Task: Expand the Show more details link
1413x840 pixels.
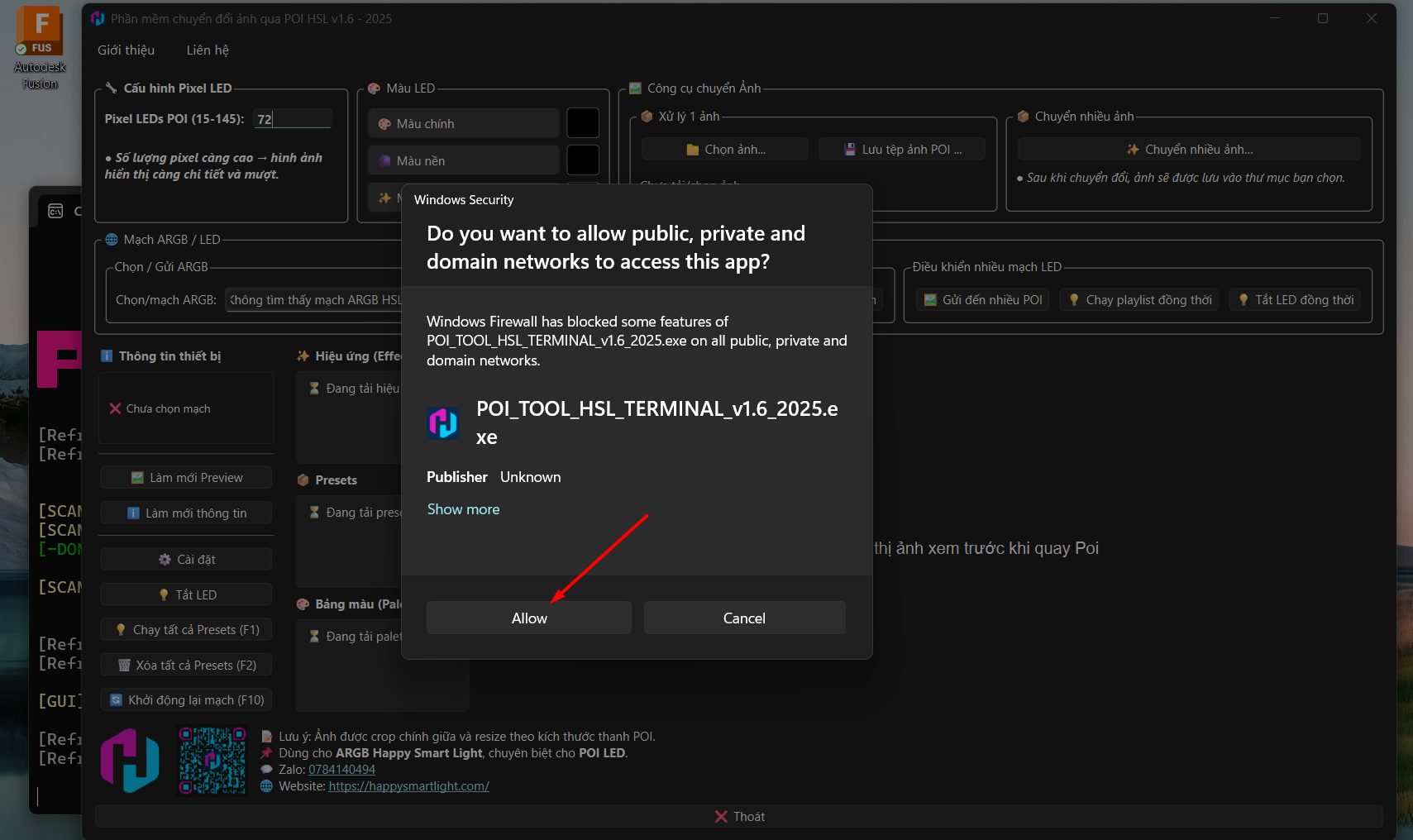Action: pyautogui.click(x=463, y=509)
